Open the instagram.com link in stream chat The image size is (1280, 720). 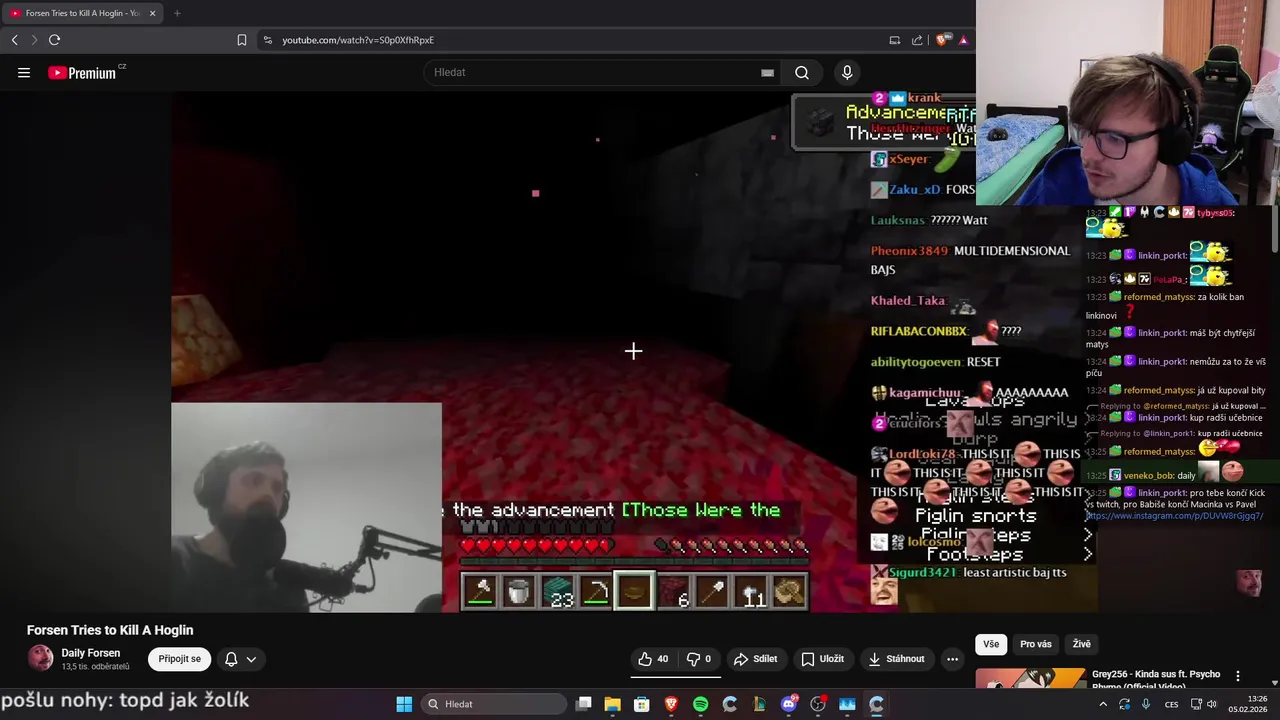(1175, 516)
